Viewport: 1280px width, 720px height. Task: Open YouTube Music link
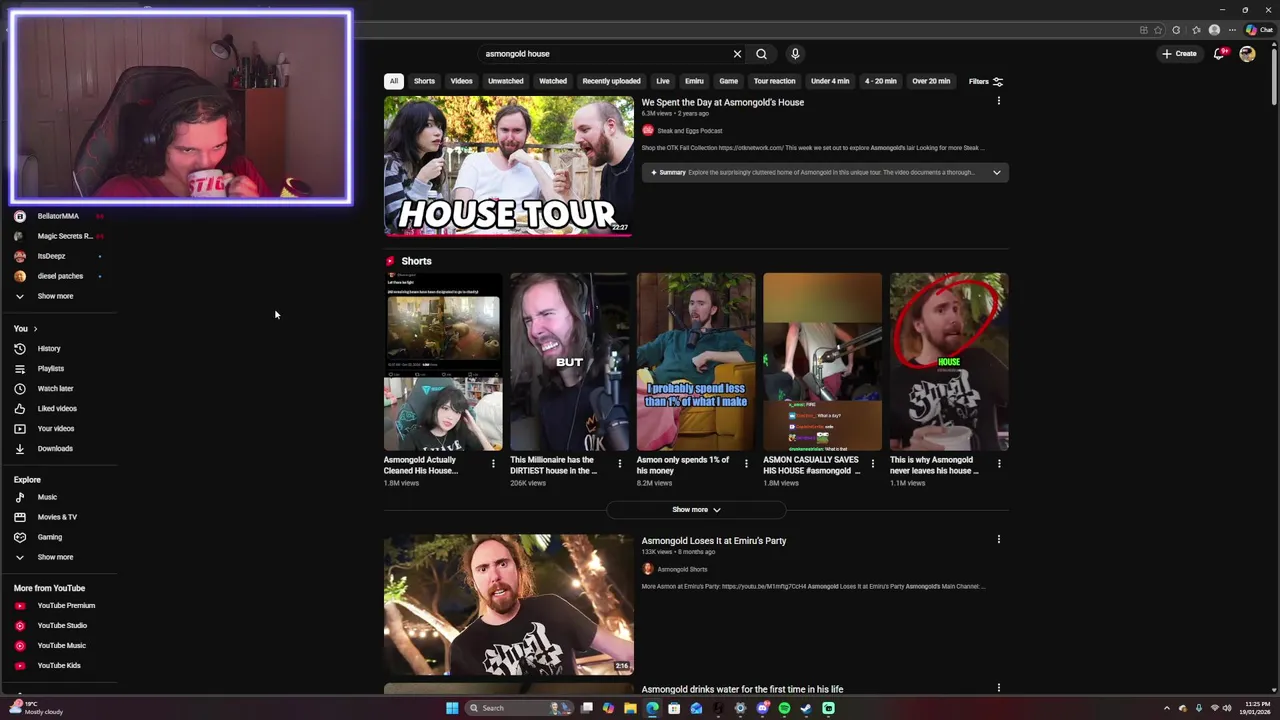[60, 646]
